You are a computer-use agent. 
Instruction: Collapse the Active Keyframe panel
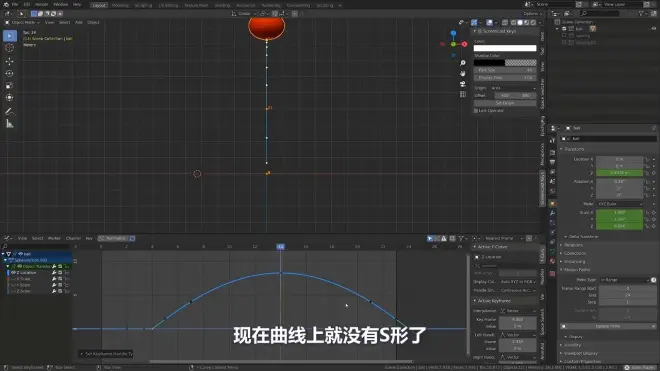pos(475,301)
